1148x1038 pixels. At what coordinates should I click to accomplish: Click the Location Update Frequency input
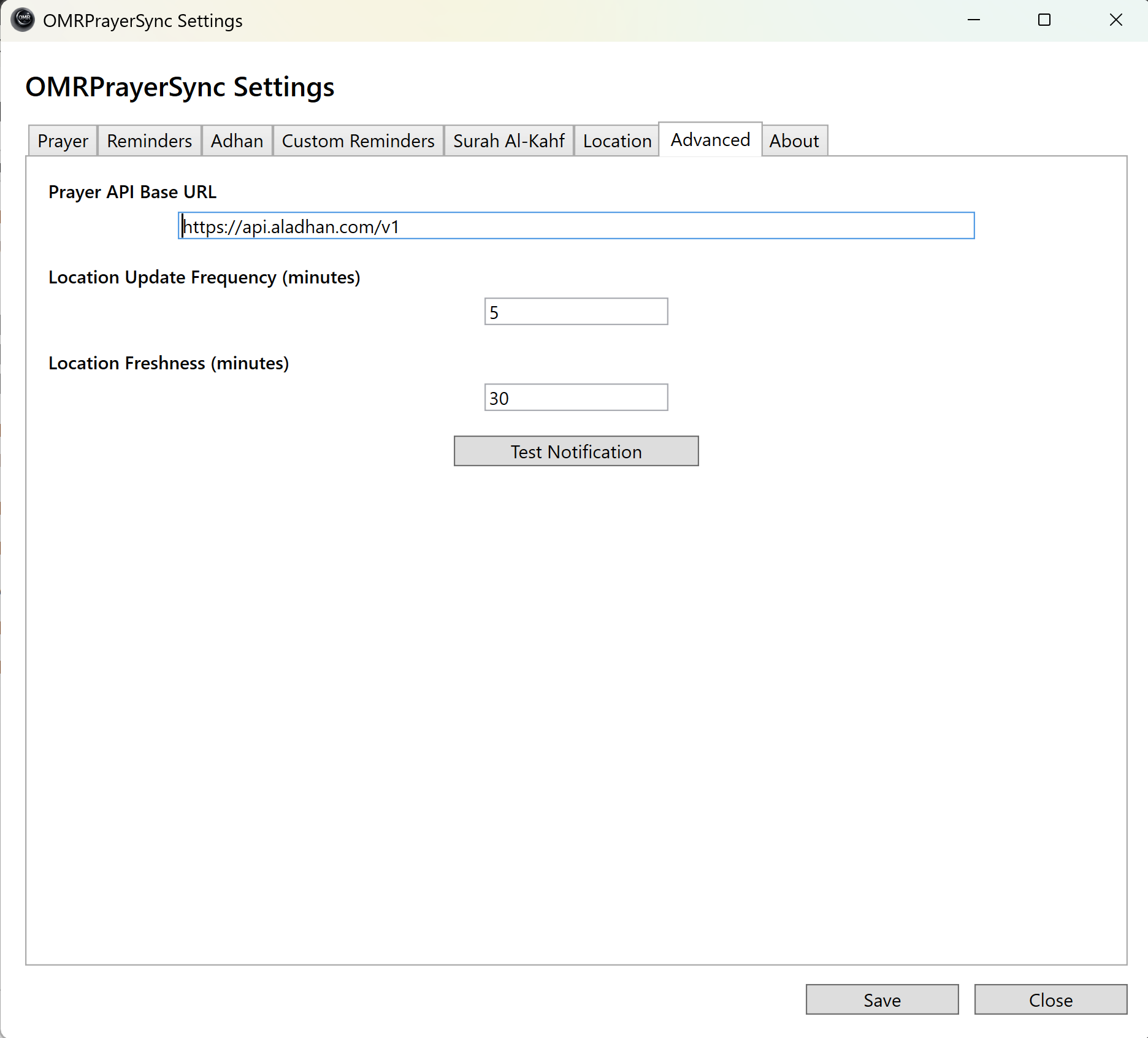tap(576, 312)
